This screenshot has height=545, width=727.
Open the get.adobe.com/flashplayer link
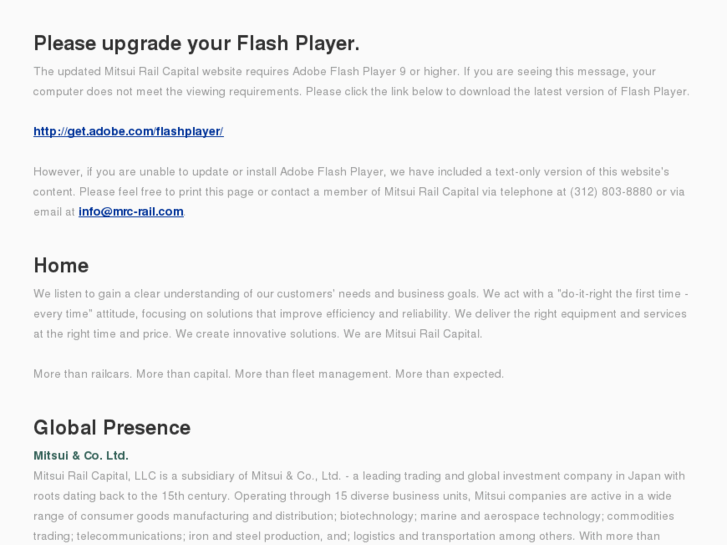point(128,131)
